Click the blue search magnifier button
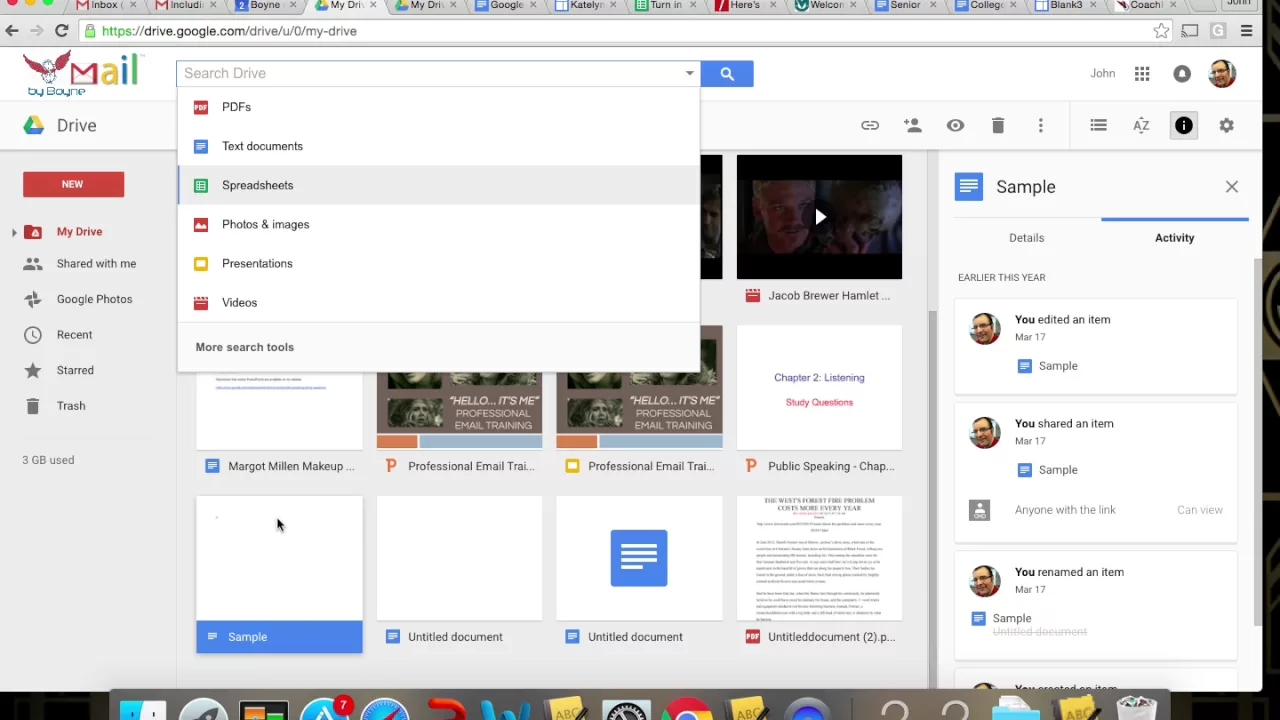This screenshot has height=720, width=1280. coord(727,73)
